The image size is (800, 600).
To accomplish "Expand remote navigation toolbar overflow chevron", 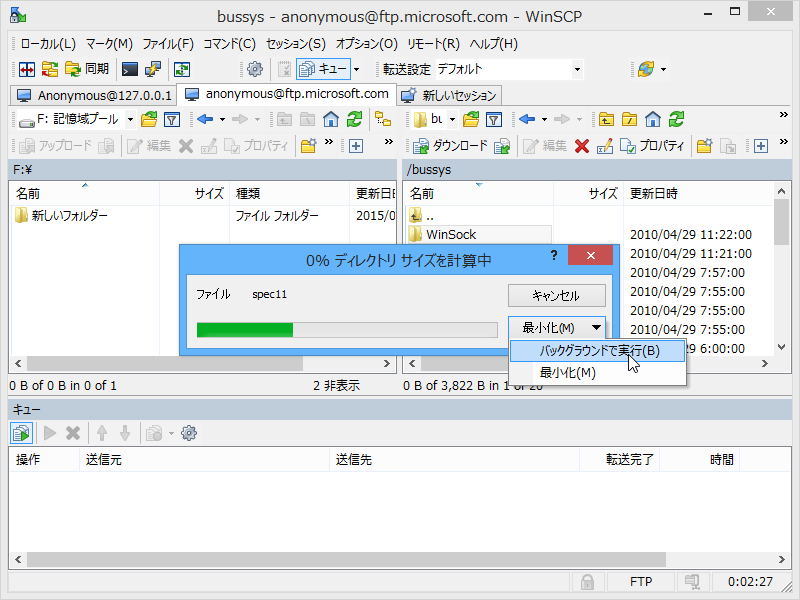I will (x=784, y=115).
